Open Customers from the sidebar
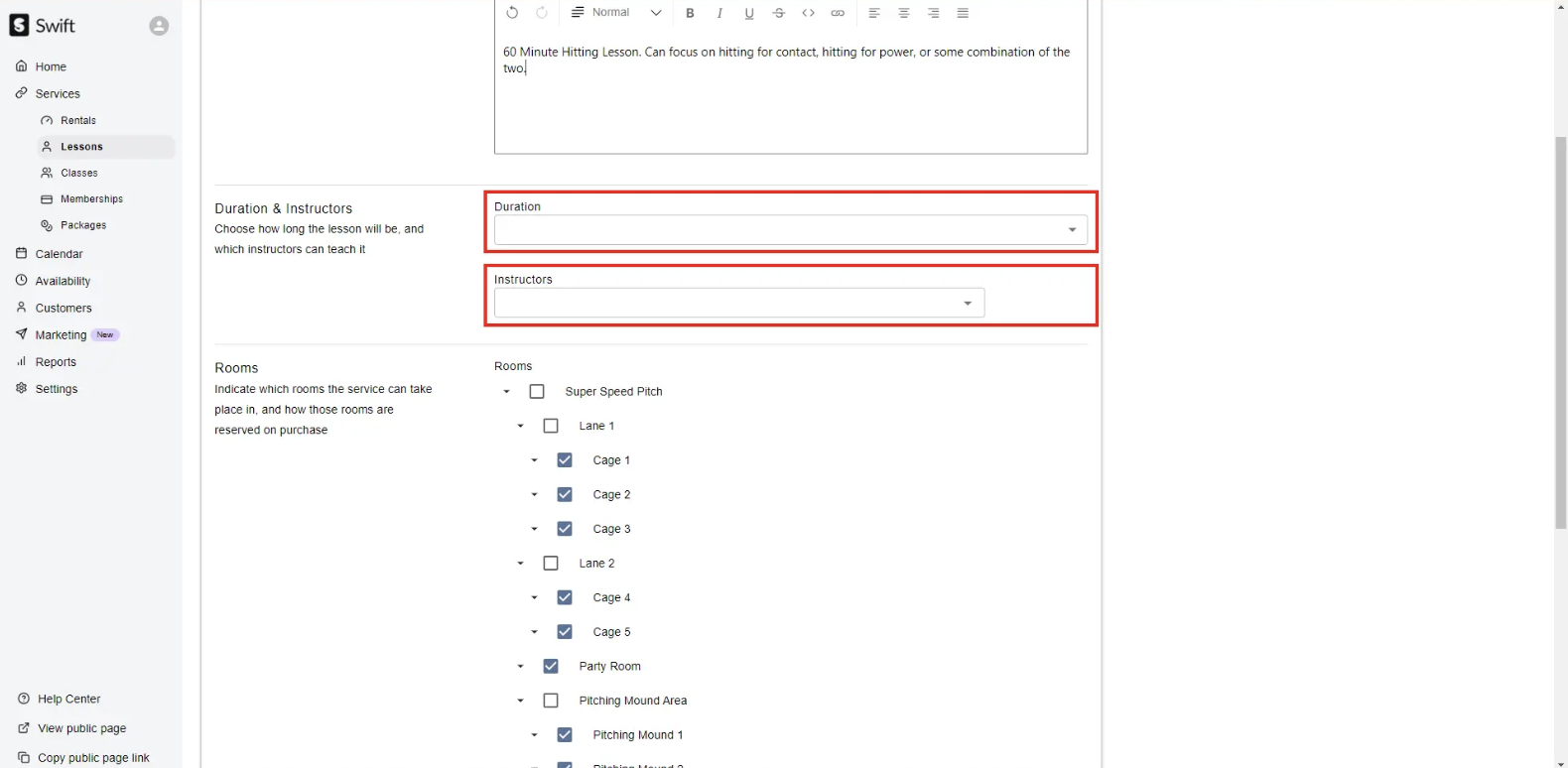 pyautogui.click(x=64, y=308)
